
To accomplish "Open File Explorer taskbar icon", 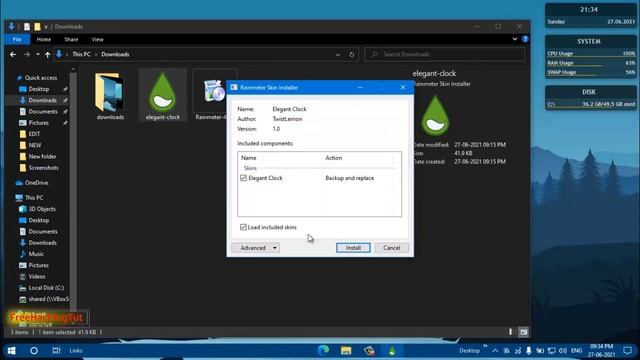I will pos(346,351).
